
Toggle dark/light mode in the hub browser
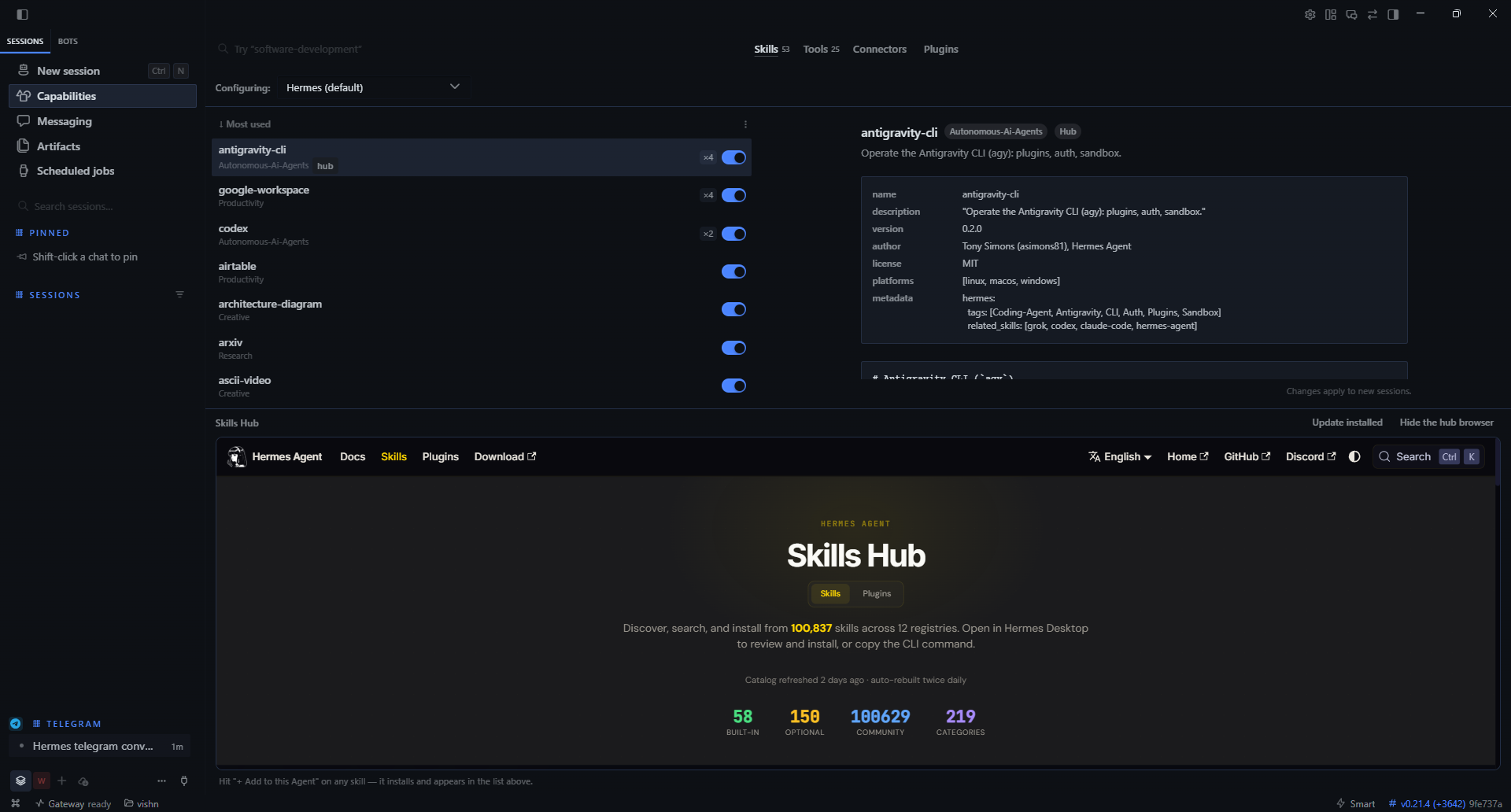point(1354,456)
